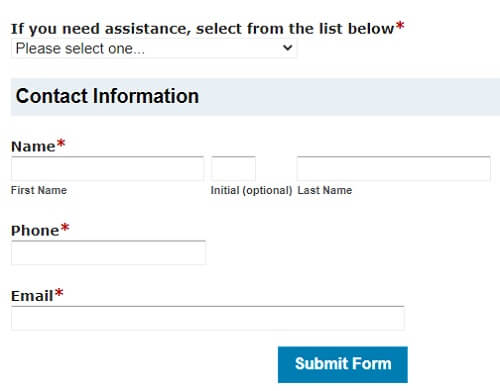
Task: Open the 'Please select one...' dropdown
Action: (154, 49)
